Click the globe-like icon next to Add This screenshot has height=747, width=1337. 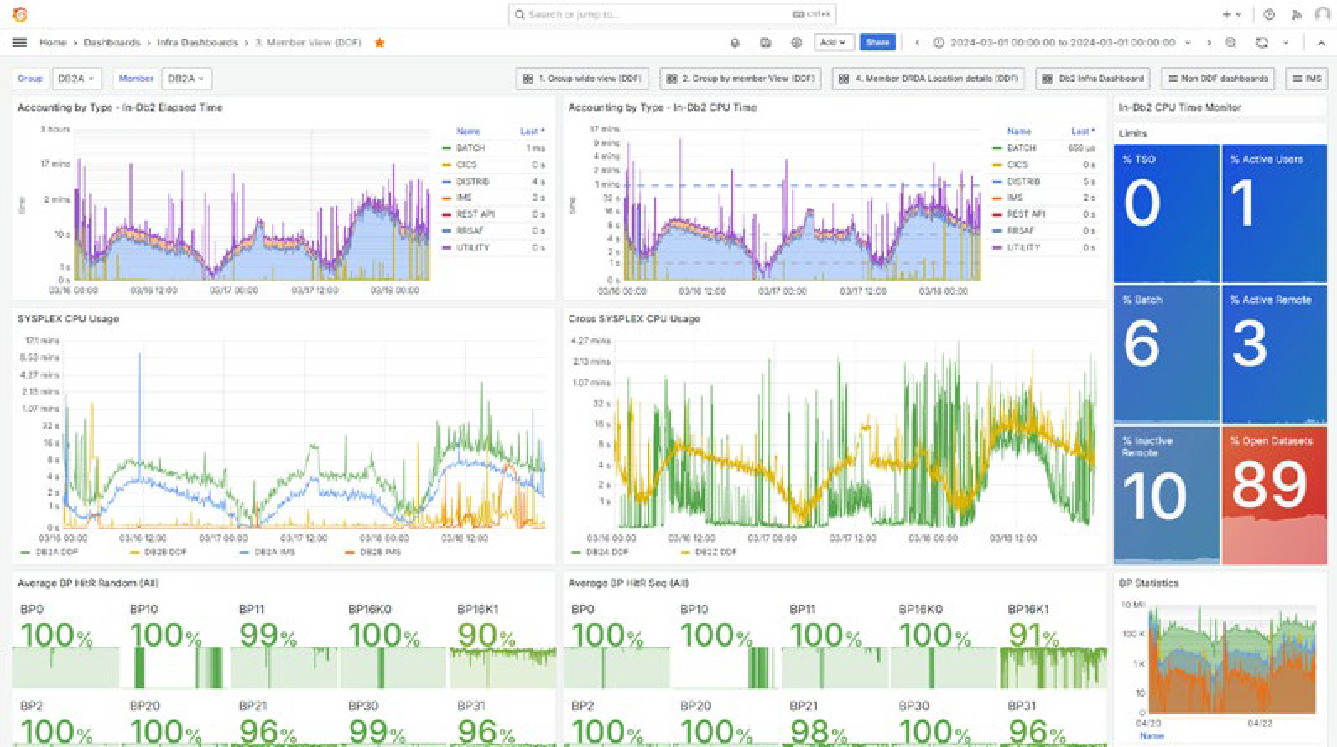[796, 43]
